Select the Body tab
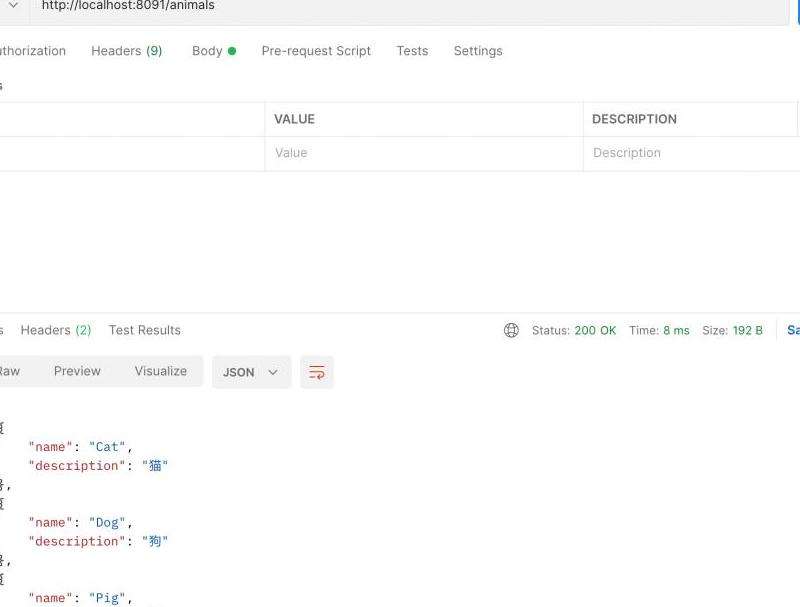 point(213,51)
